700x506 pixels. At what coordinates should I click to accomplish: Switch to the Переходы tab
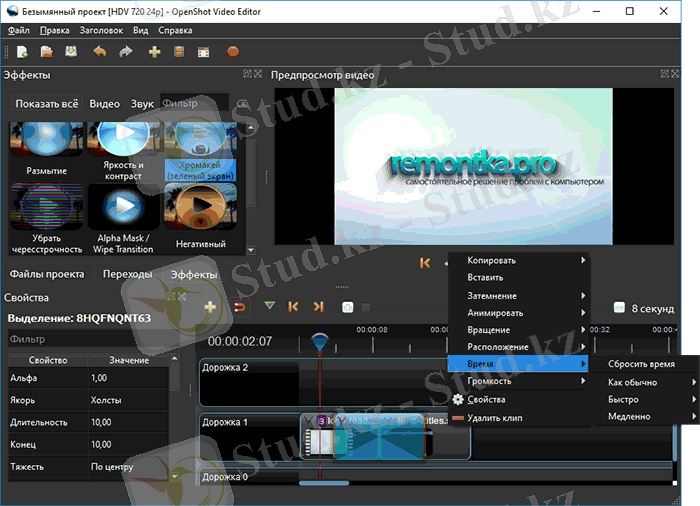[x=128, y=274]
